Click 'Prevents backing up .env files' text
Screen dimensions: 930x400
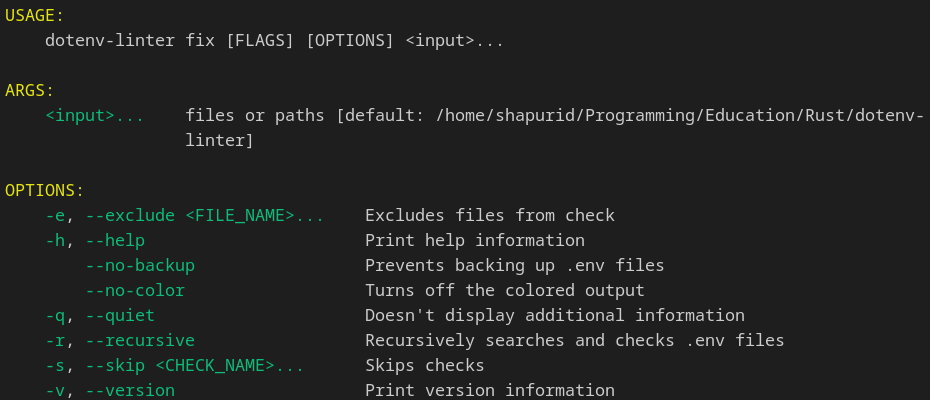pos(514,265)
